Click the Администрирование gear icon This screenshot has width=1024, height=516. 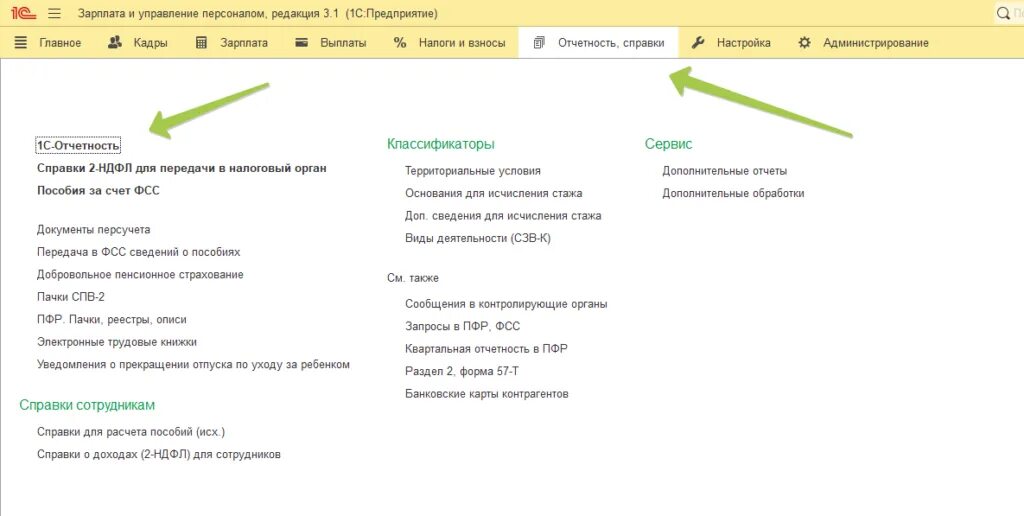(x=805, y=42)
